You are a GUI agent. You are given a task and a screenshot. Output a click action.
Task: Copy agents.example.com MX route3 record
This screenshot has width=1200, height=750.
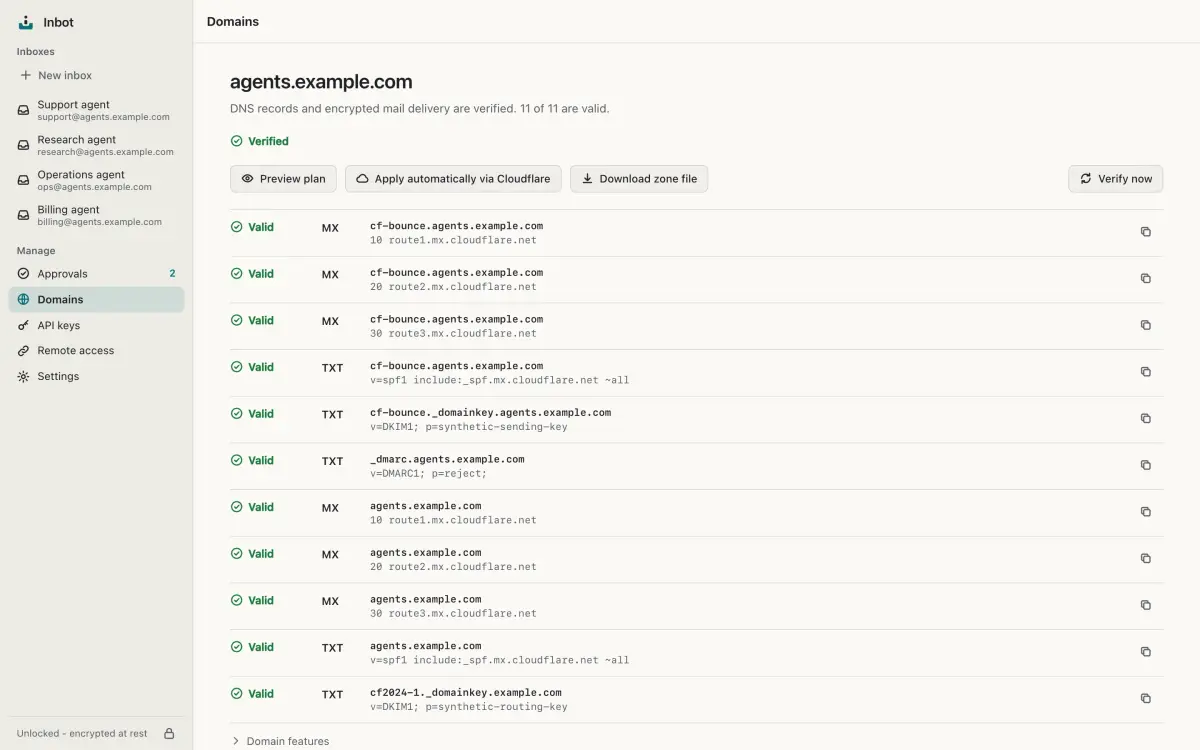(x=1146, y=605)
